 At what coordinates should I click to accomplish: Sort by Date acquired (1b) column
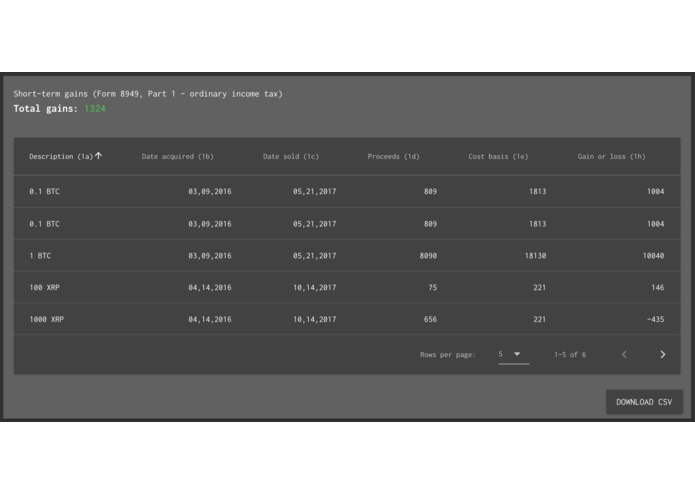point(177,156)
